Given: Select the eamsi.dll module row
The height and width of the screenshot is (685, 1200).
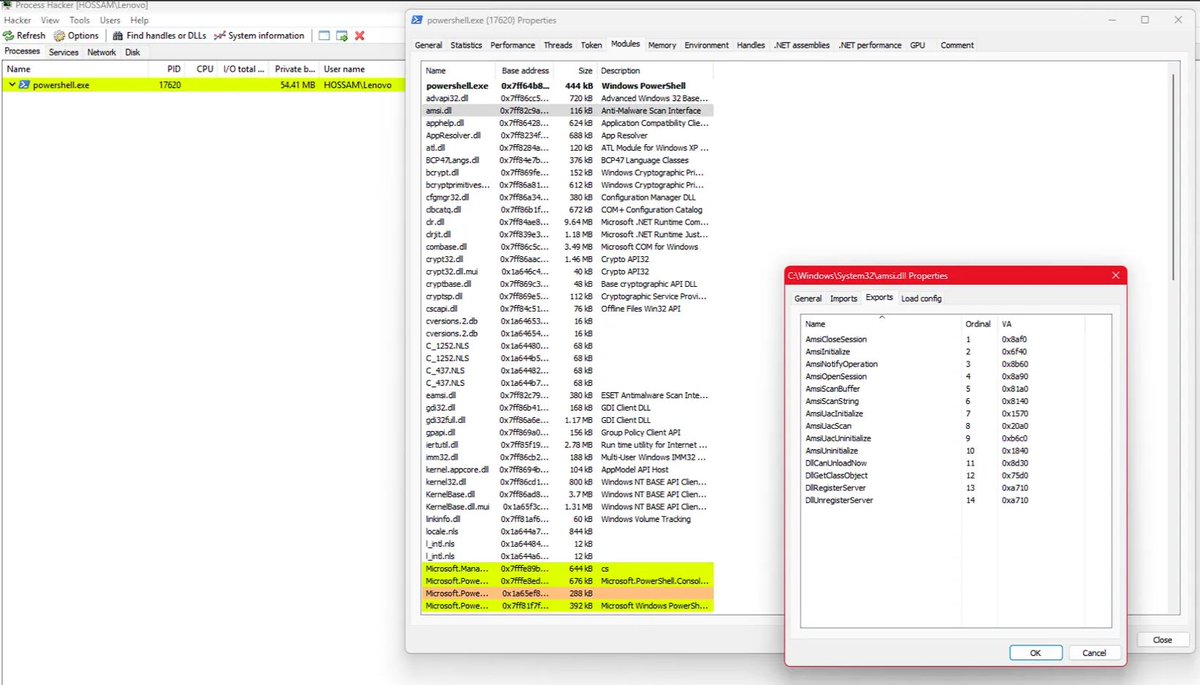Looking at the screenshot, I should point(567,395).
